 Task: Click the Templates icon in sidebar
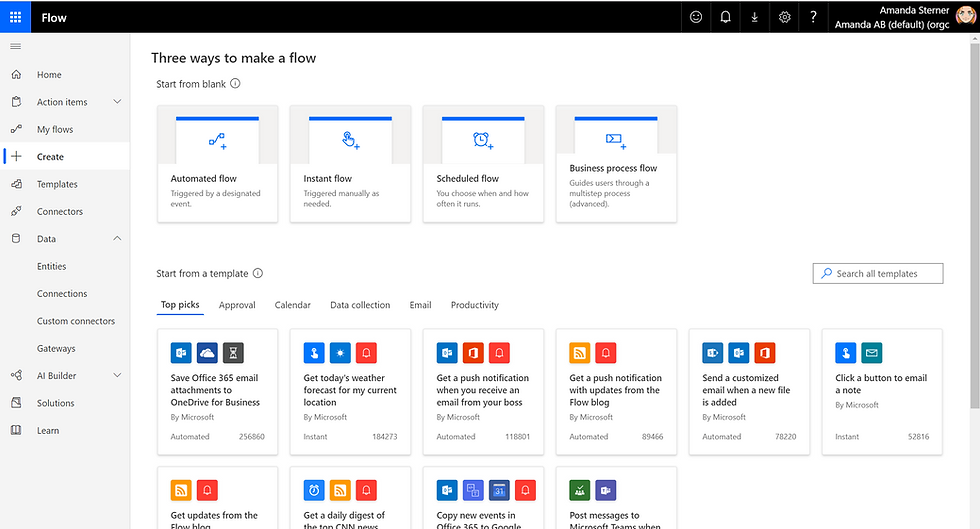coord(16,184)
